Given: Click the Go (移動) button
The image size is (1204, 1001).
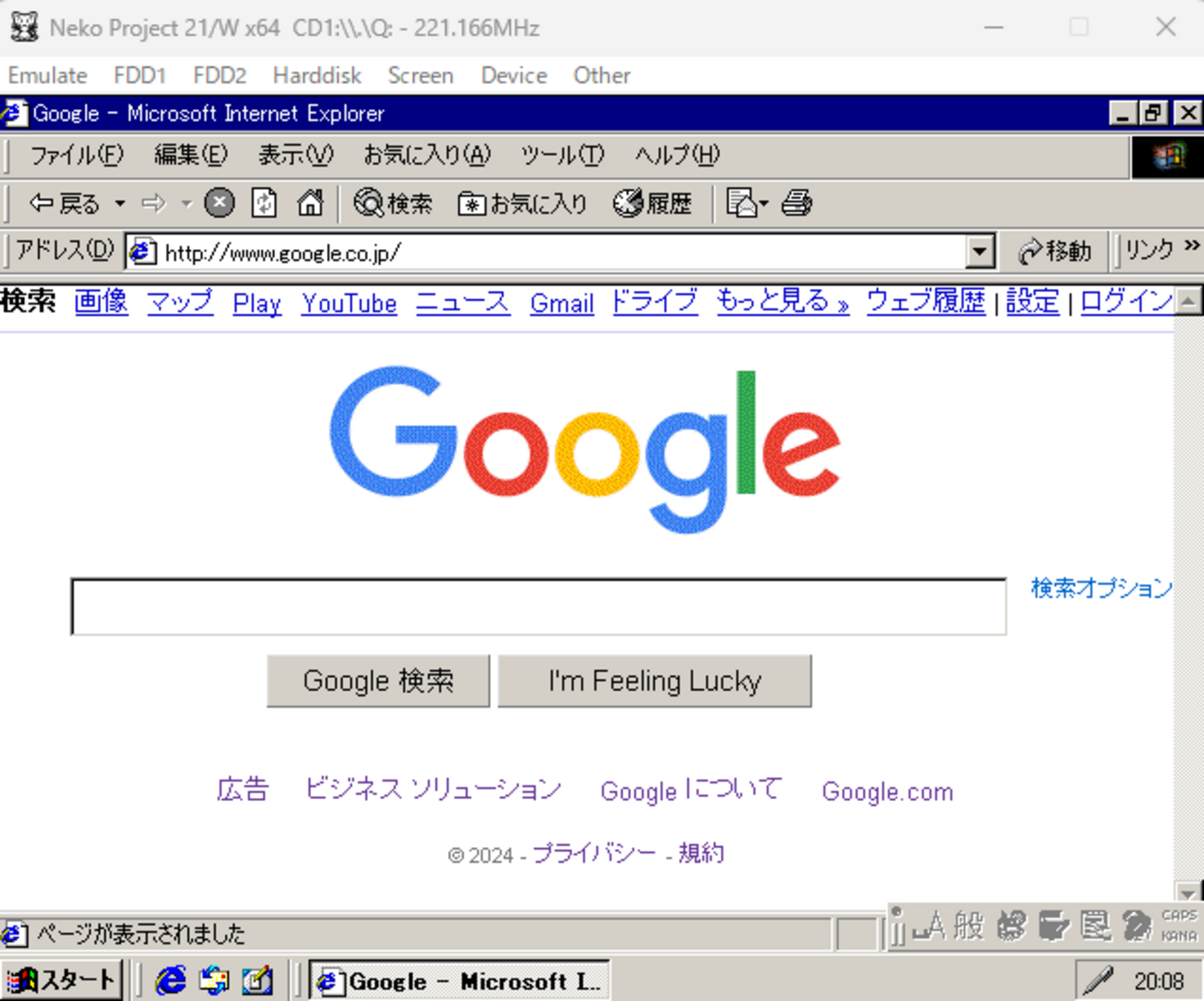Looking at the screenshot, I should click(x=1055, y=251).
